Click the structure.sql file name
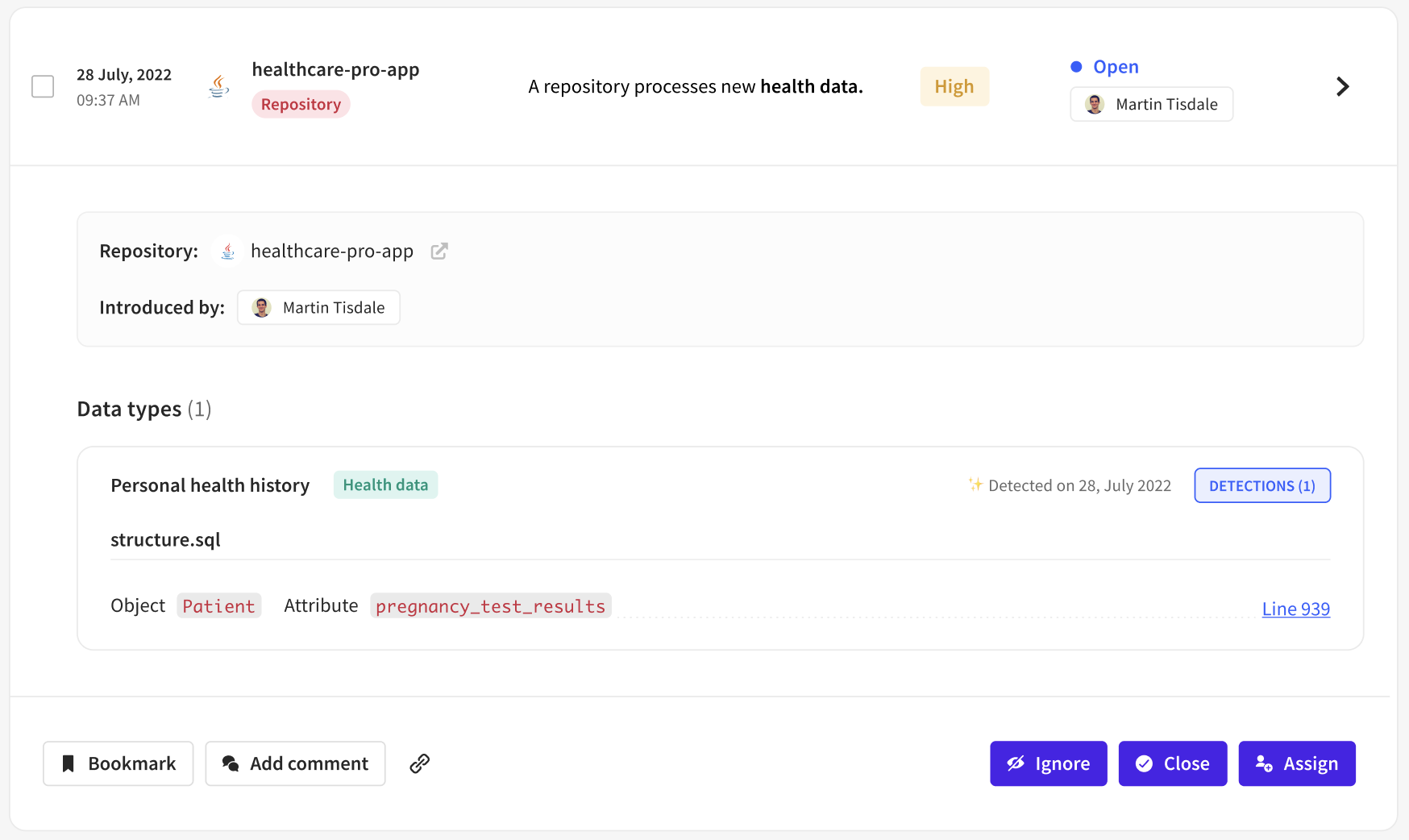This screenshot has height=840, width=1409. (x=165, y=539)
